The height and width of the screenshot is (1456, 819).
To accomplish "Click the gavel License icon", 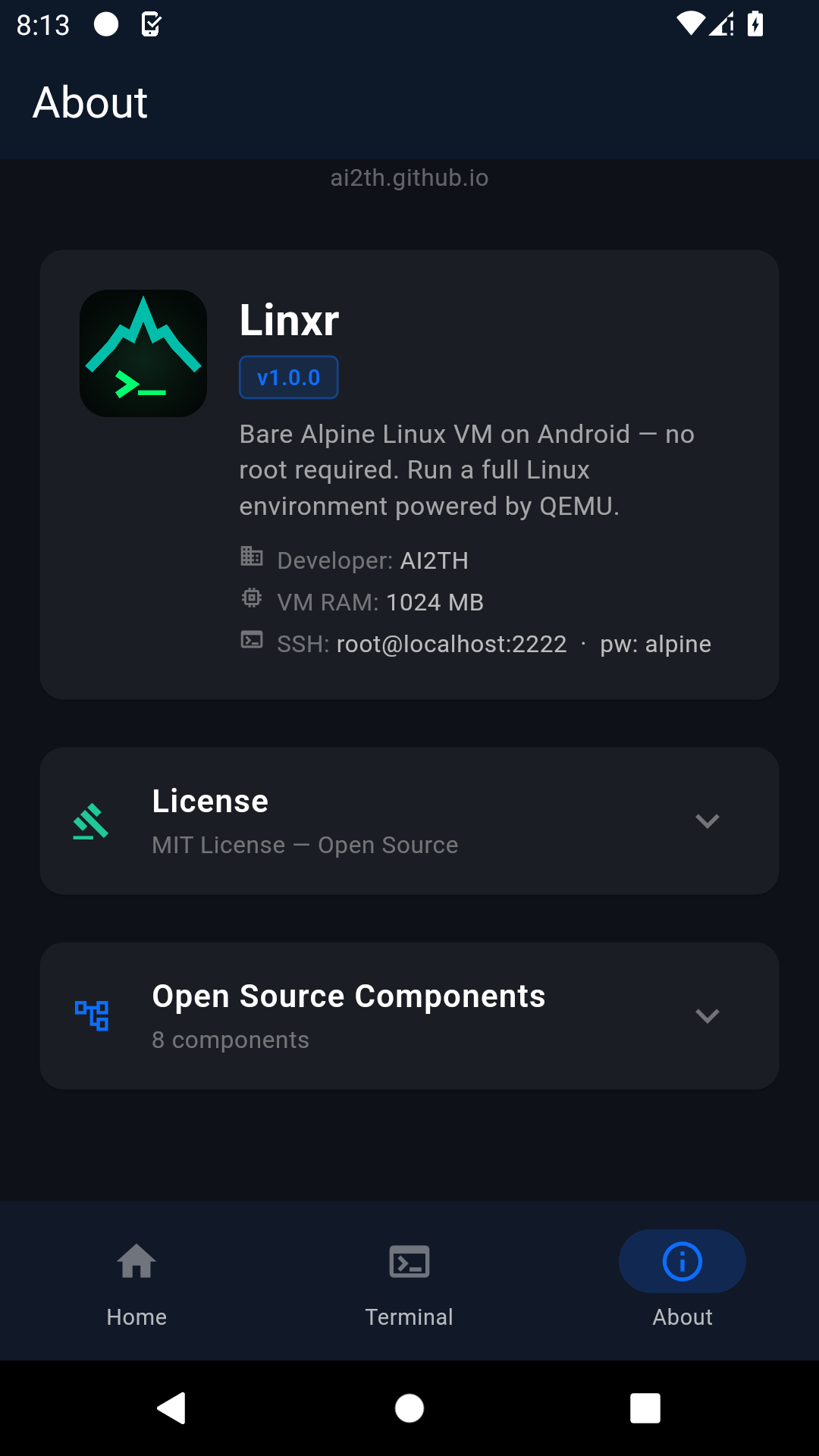I will click(91, 821).
